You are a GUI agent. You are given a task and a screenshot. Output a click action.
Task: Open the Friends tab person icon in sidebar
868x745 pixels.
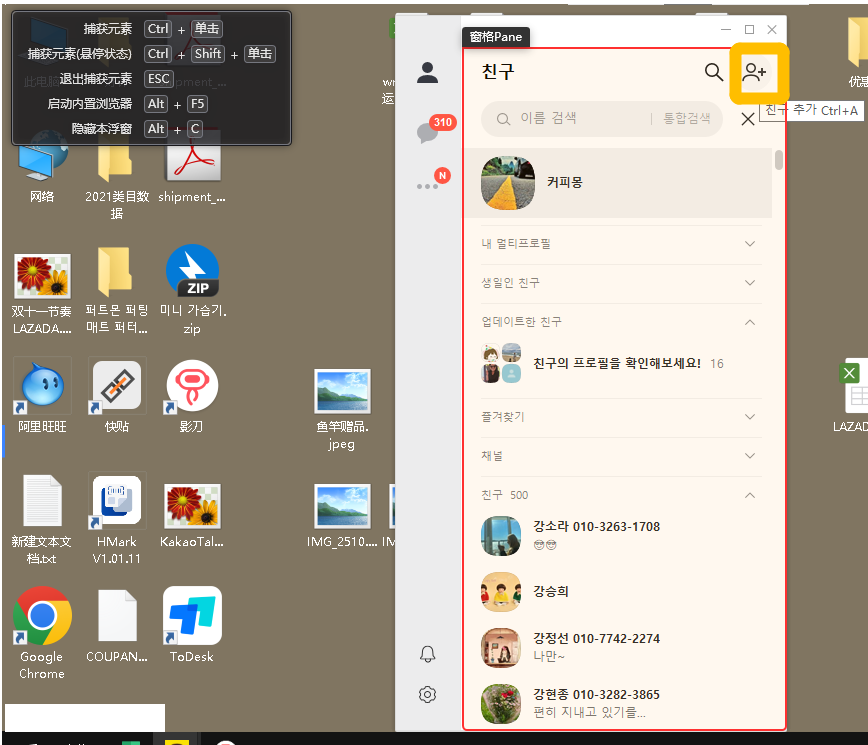(427, 73)
